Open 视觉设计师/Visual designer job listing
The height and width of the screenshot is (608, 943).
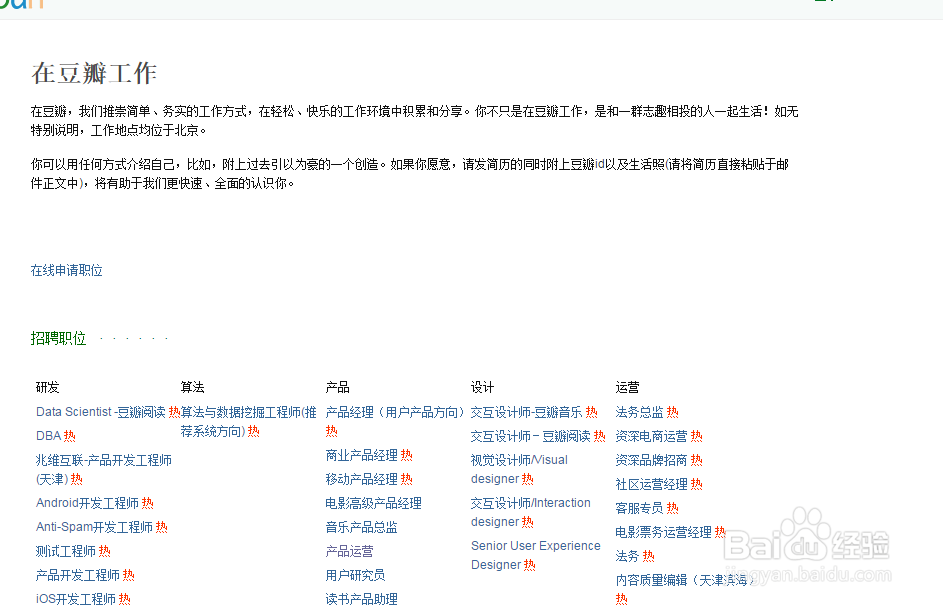coord(519,470)
